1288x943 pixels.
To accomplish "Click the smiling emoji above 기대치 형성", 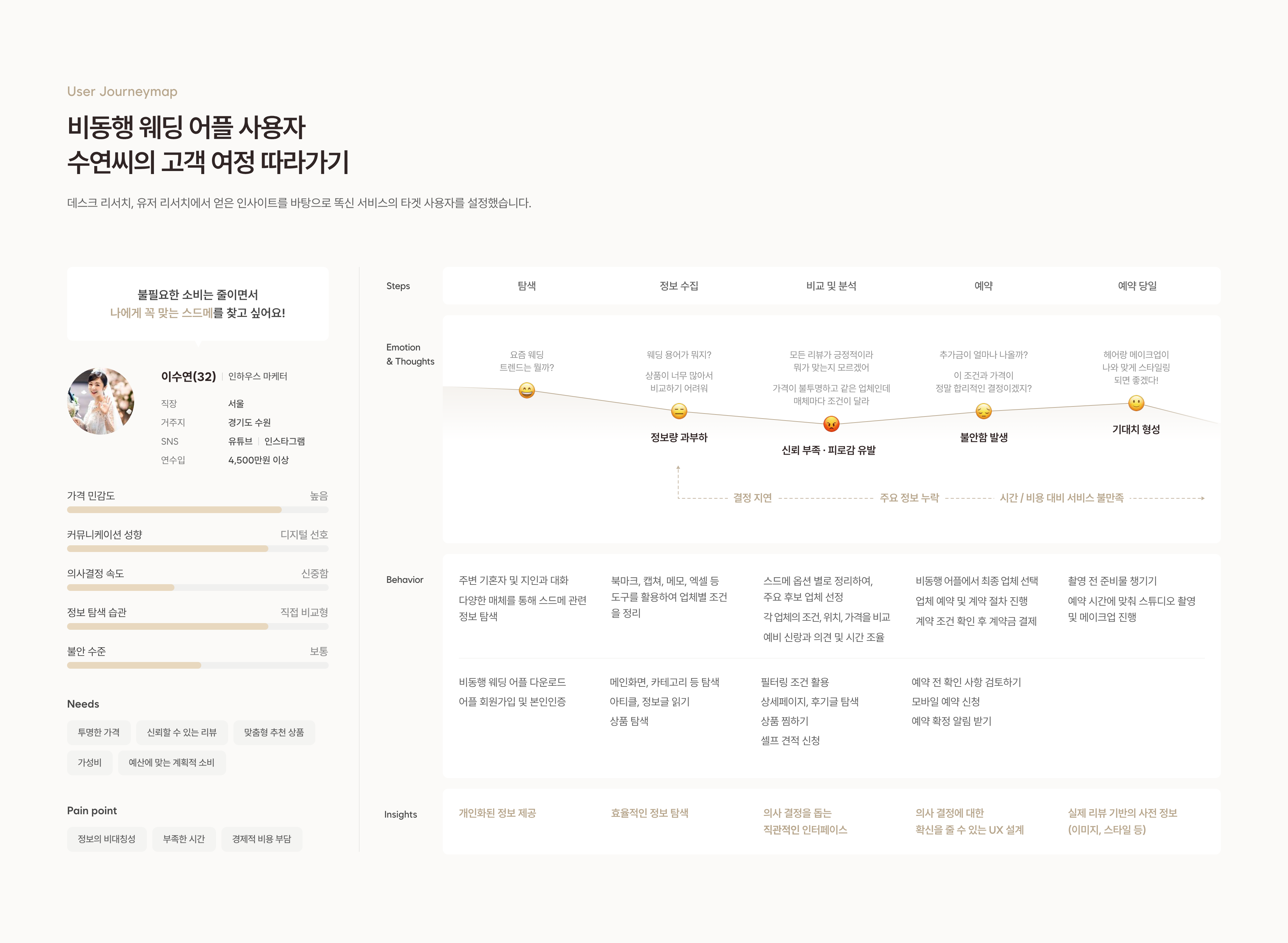I will (x=1136, y=403).
